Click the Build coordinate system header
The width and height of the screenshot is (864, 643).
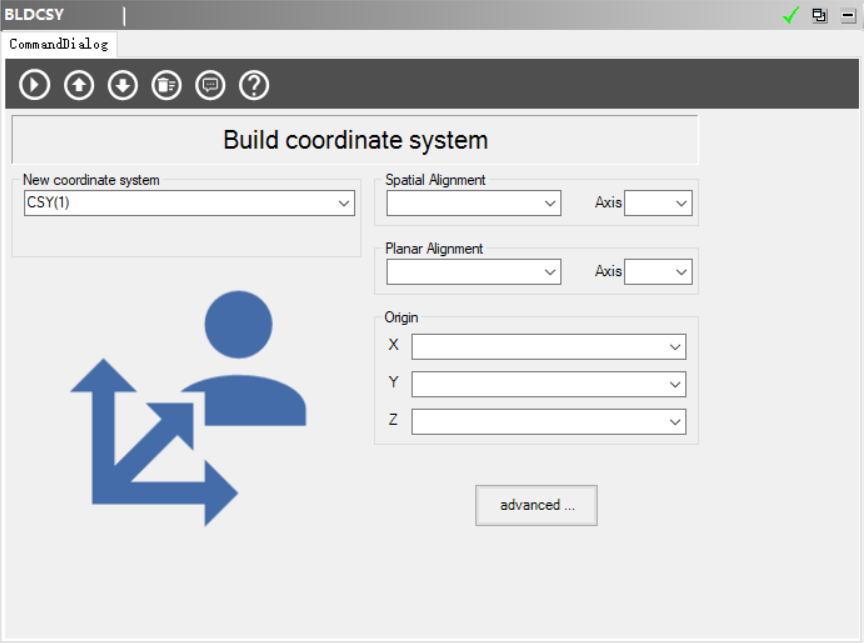pos(355,140)
